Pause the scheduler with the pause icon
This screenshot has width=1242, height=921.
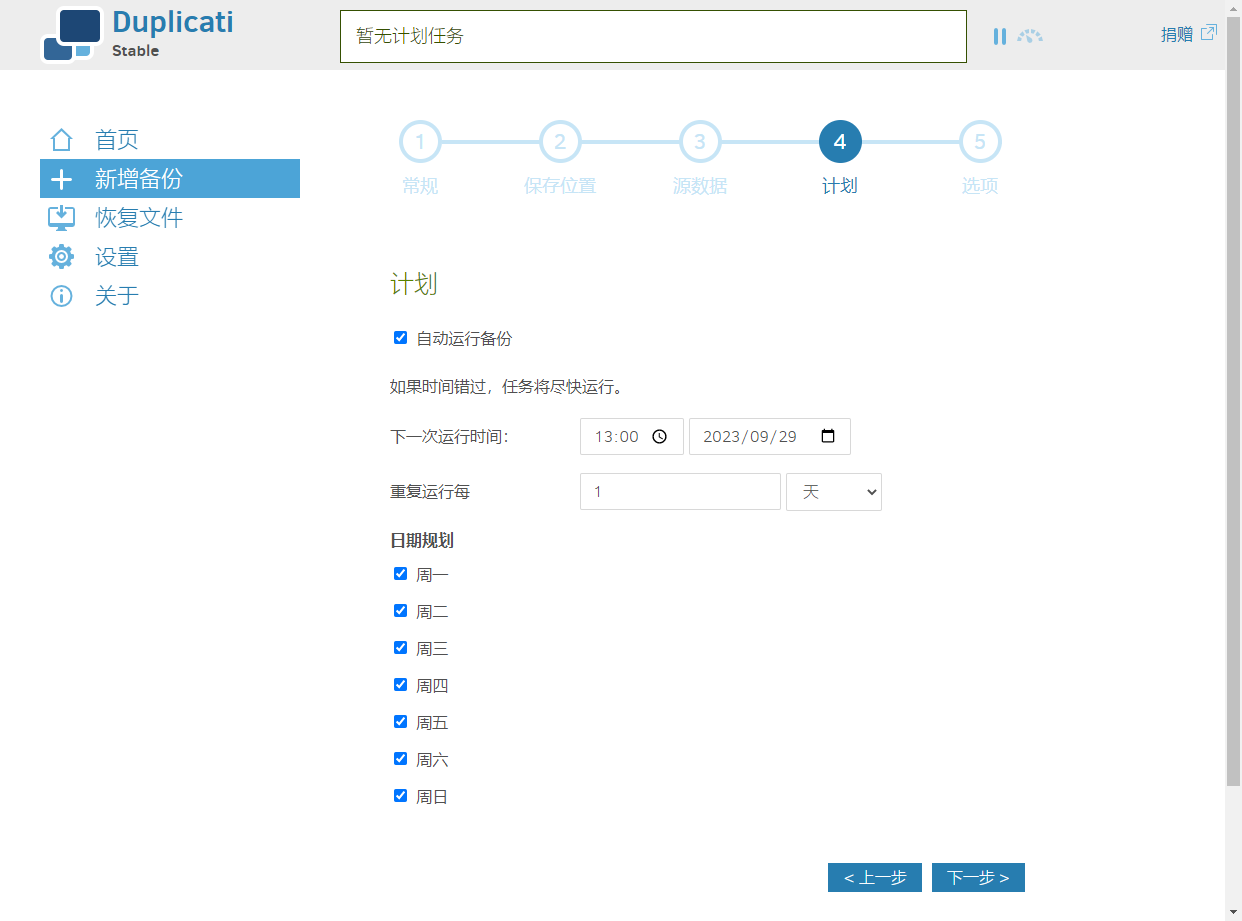tap(999, 36)
